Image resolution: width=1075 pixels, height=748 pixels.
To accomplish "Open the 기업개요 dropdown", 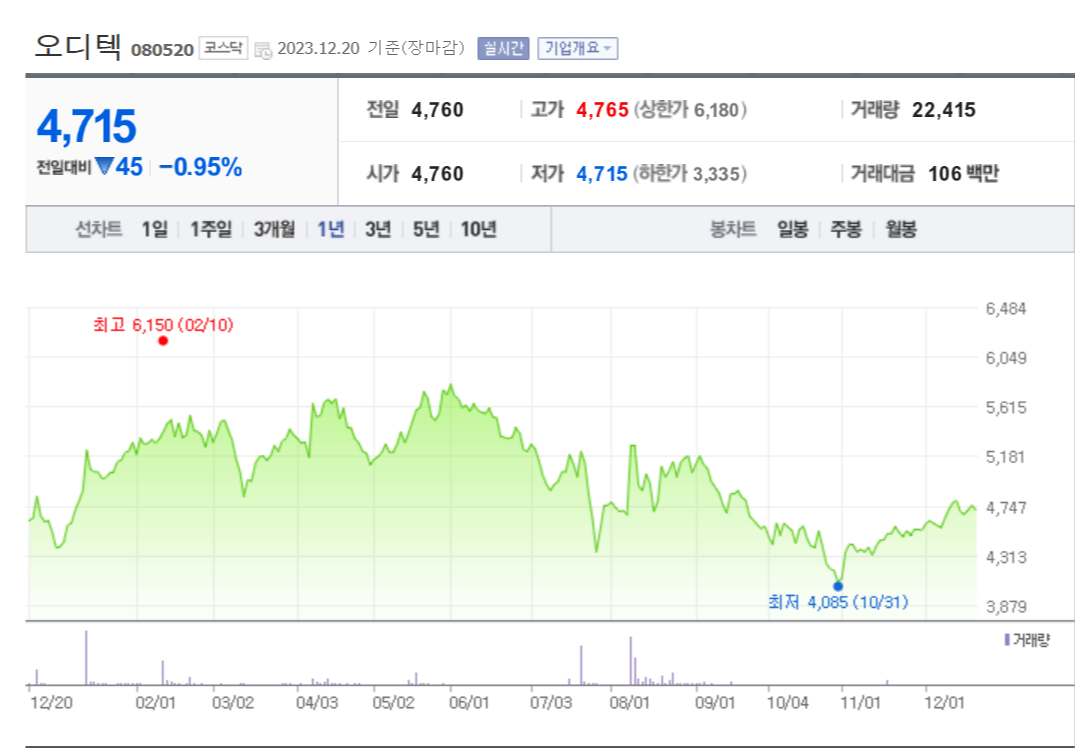I will pos(577,48).
